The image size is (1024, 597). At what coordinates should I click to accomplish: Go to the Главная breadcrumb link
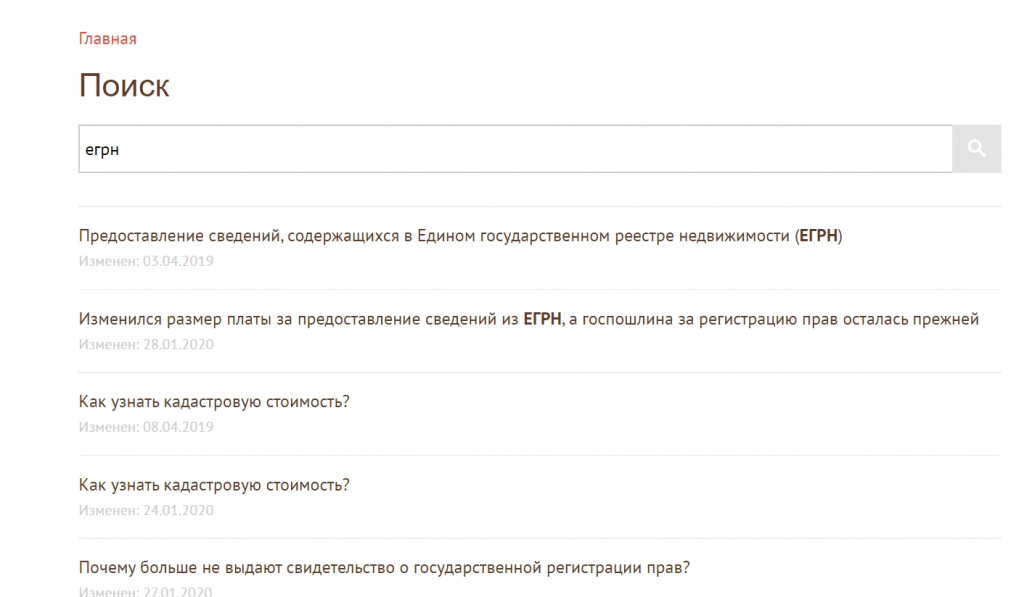(108, 39)
